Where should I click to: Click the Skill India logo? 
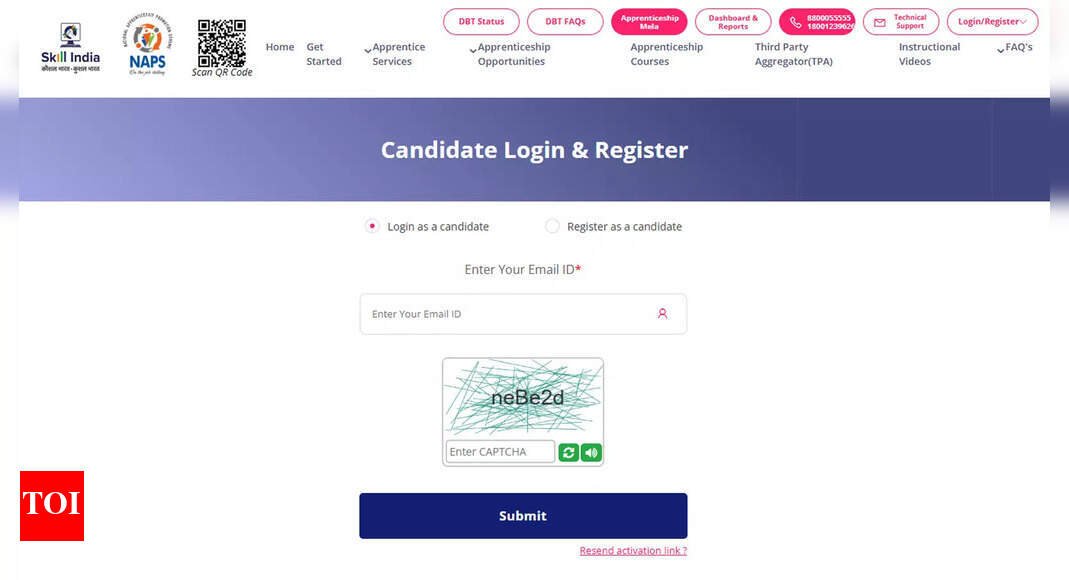point(70,48)
